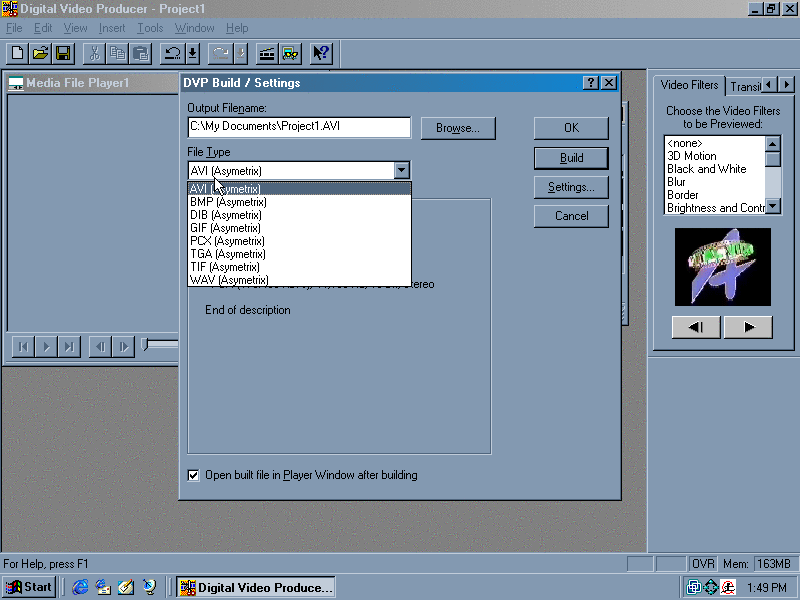Click the Redo arrow toolbar icon
Image resolution: width=800 pixels, height=600 pixels.
220,53
